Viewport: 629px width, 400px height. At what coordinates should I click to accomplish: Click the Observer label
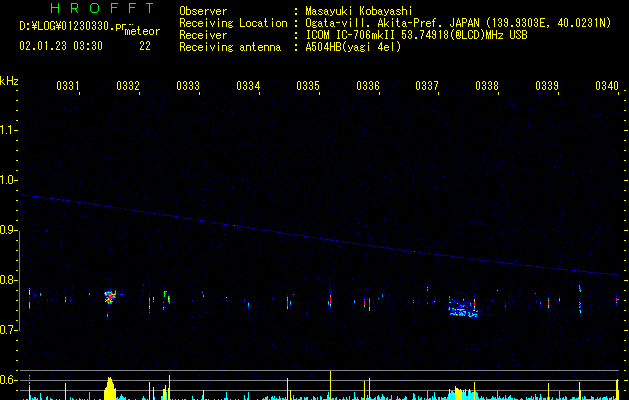(203, 11)
